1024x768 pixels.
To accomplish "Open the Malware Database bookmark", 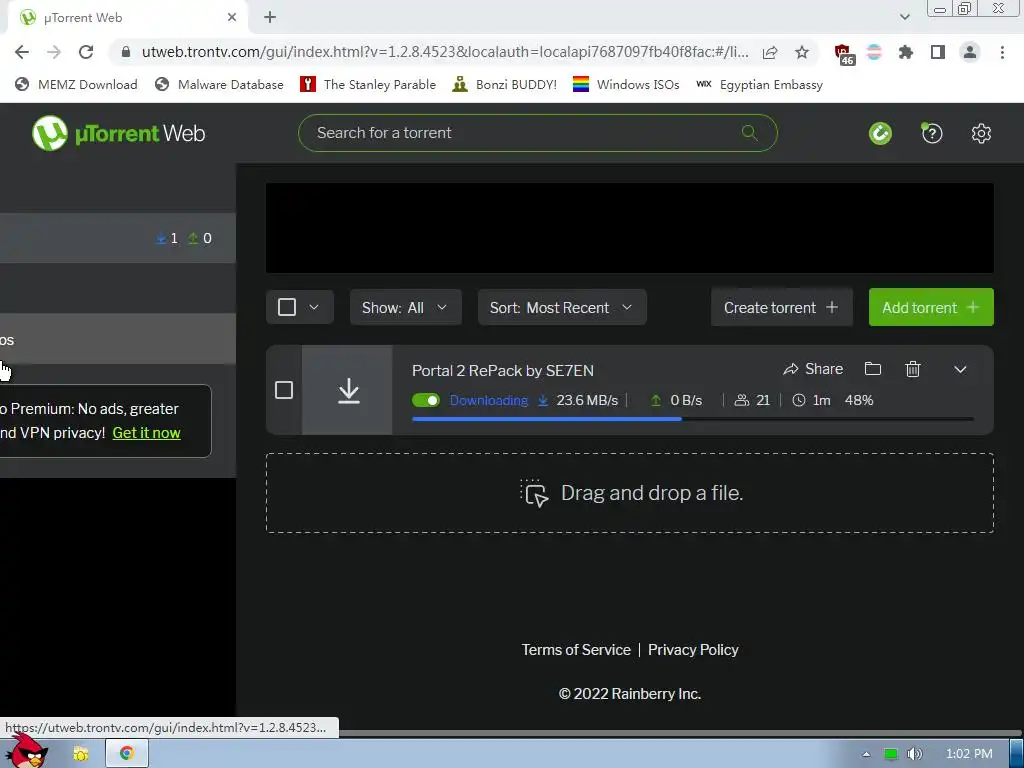I will point(219,84).
